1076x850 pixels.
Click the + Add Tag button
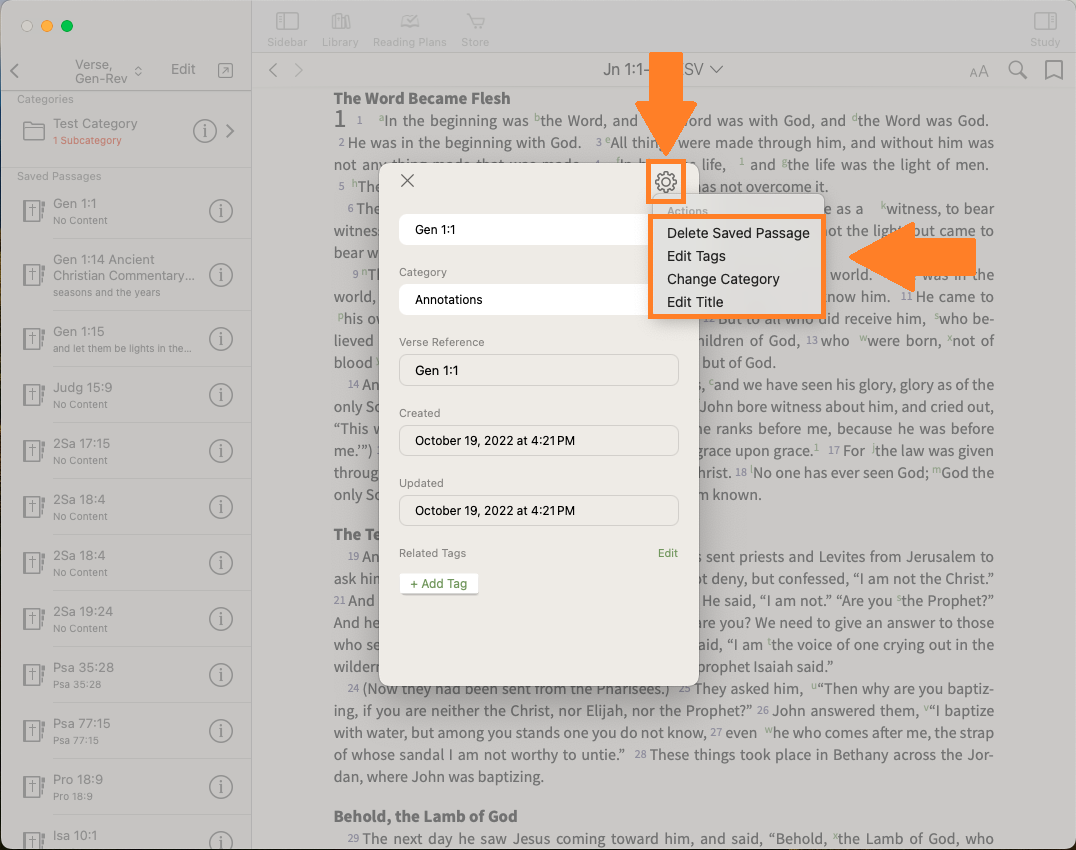point(439,583)
